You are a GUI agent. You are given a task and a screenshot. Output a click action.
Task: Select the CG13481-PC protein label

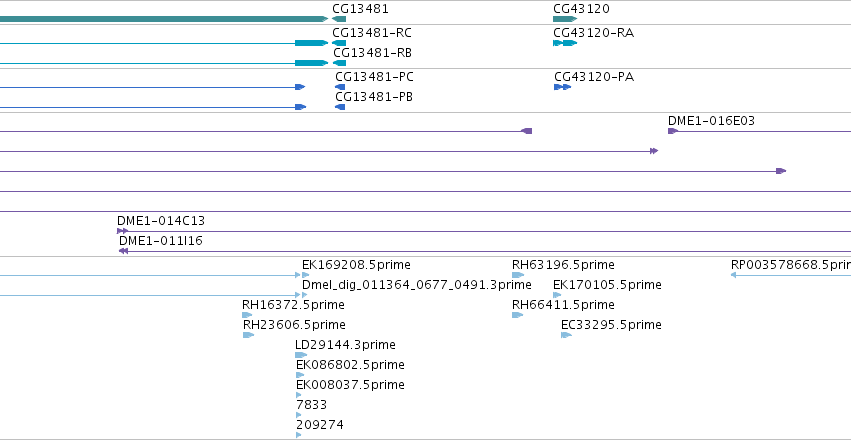pos(374,77)
